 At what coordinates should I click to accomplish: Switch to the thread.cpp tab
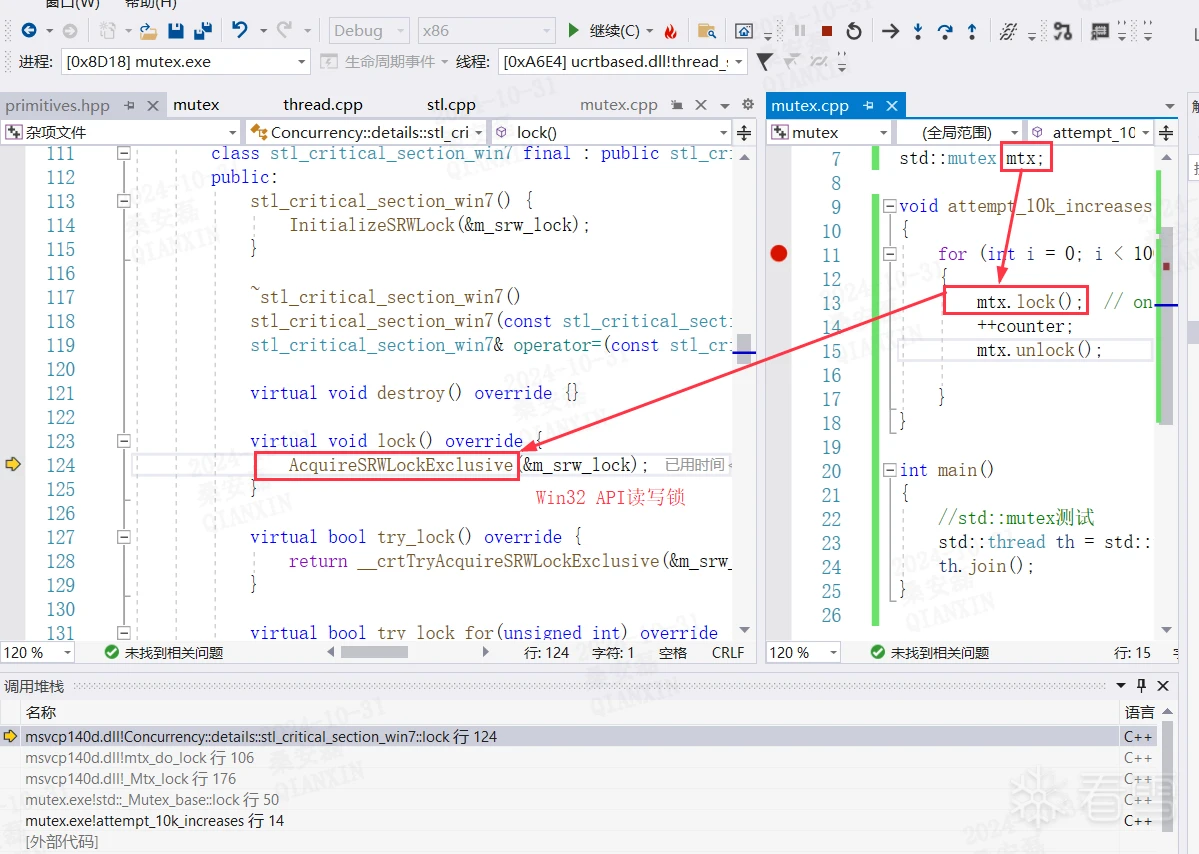click(x=322, y=105)
